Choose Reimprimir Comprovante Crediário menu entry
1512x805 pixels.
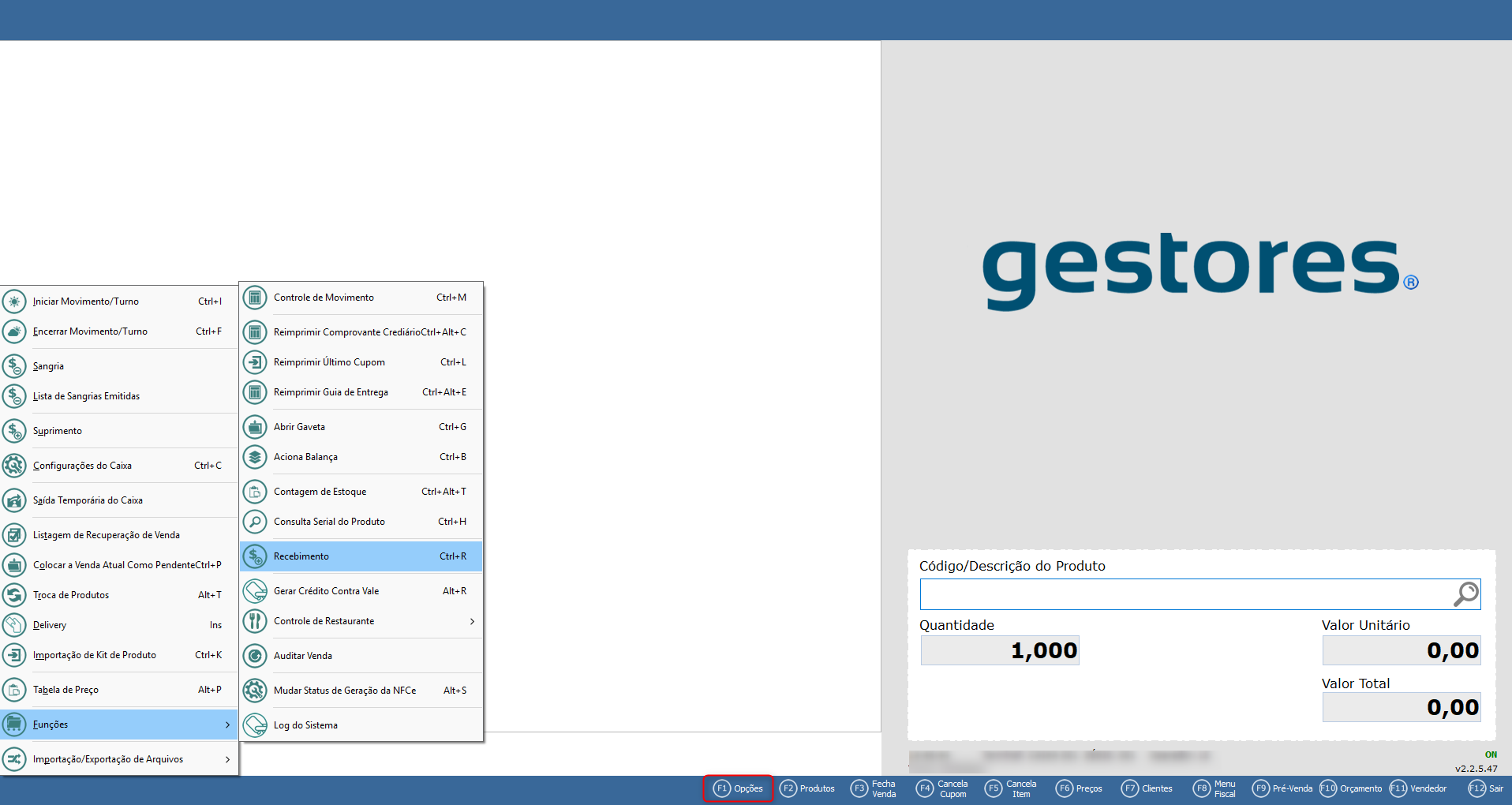point(361,332)
